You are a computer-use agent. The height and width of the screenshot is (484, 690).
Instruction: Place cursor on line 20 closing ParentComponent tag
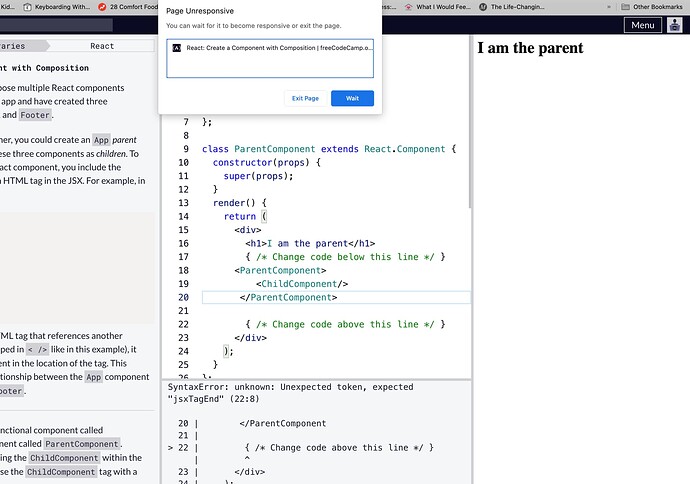[x=288, y=297]
